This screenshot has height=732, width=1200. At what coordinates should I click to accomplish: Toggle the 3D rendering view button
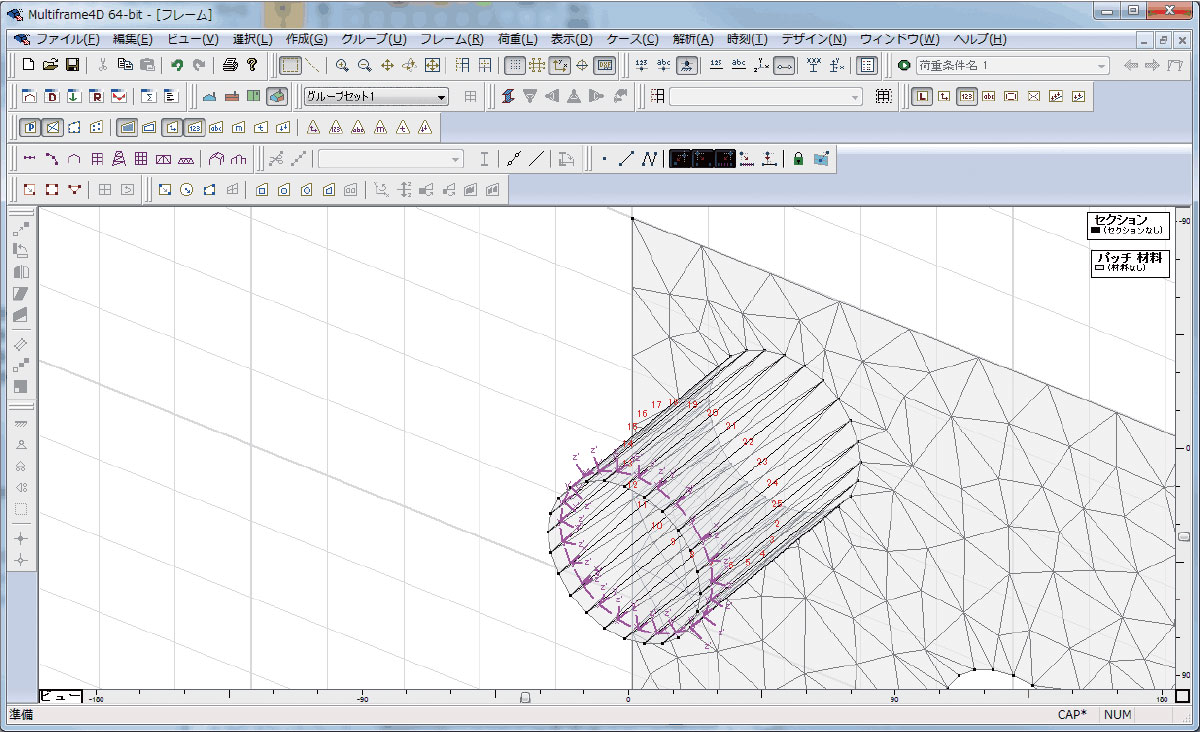click(x=277, y=96)
